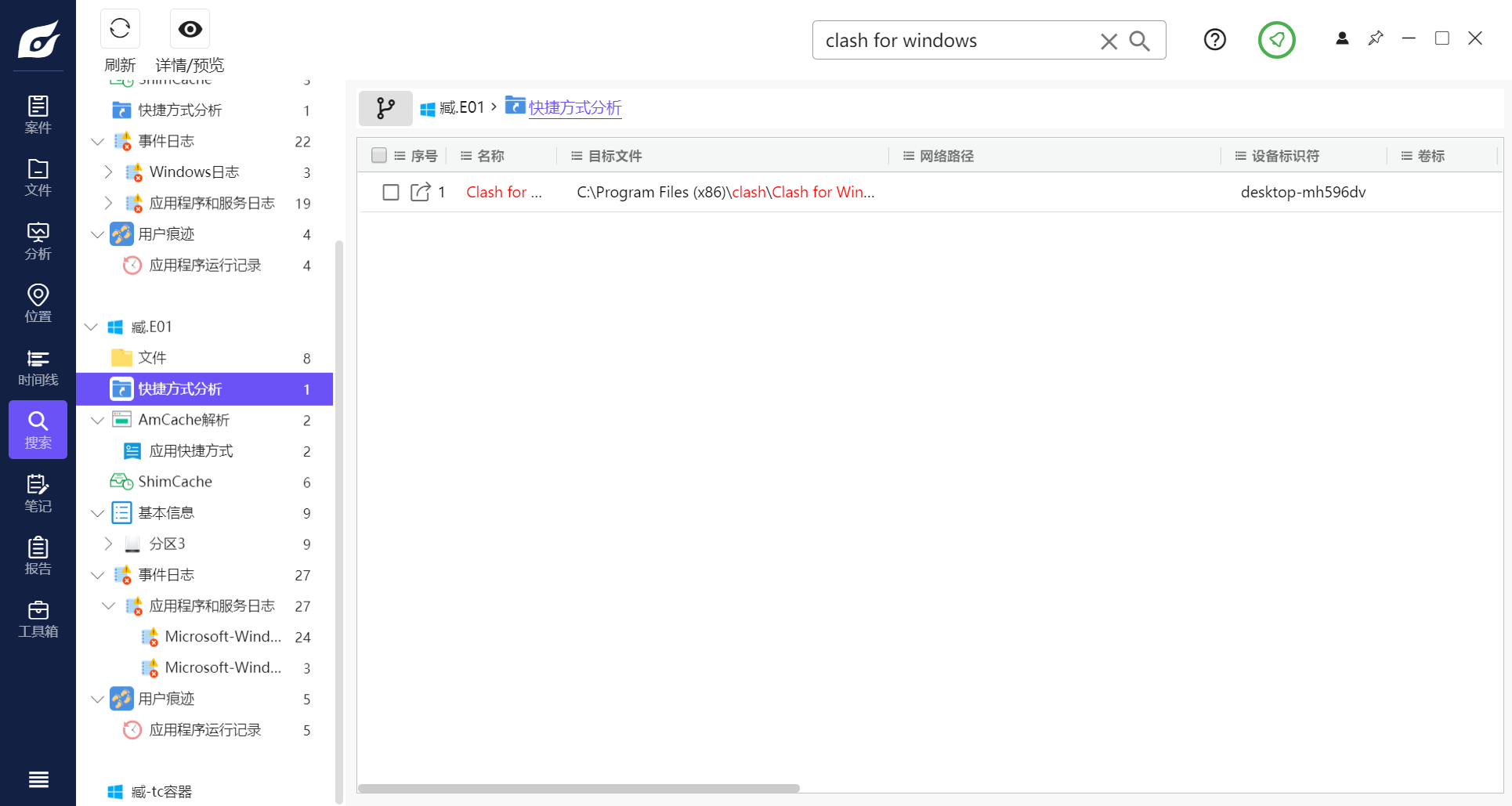Click the 快捷方式分析 breadcrumb link
This screenshot has height=806, width=1512.
(x=575, y=108)
